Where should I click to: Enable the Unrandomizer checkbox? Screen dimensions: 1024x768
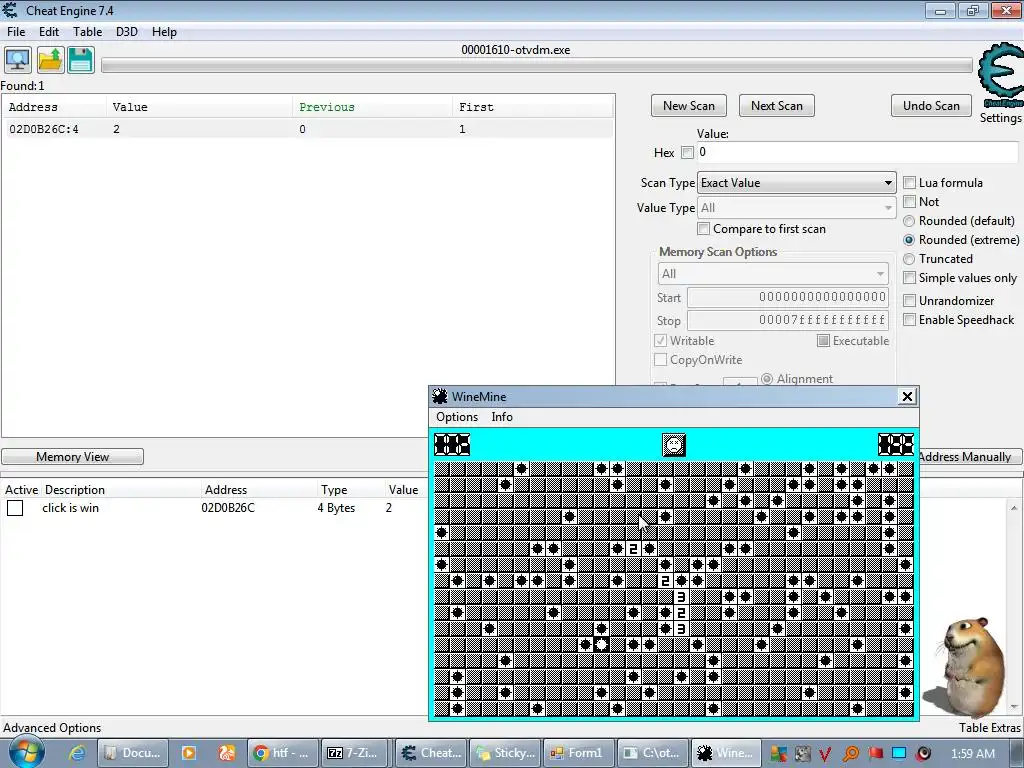(909, 300)
